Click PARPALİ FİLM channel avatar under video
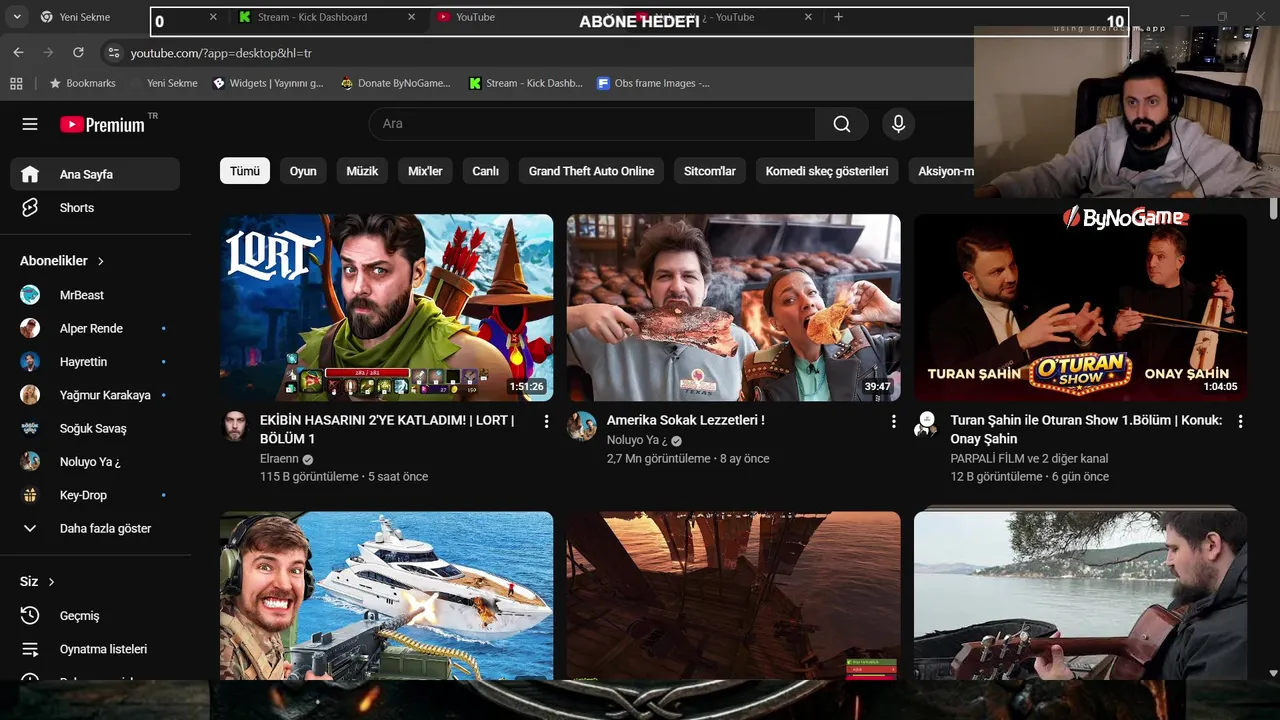This screenshot has height=720, width=1280. click(927, 424)
